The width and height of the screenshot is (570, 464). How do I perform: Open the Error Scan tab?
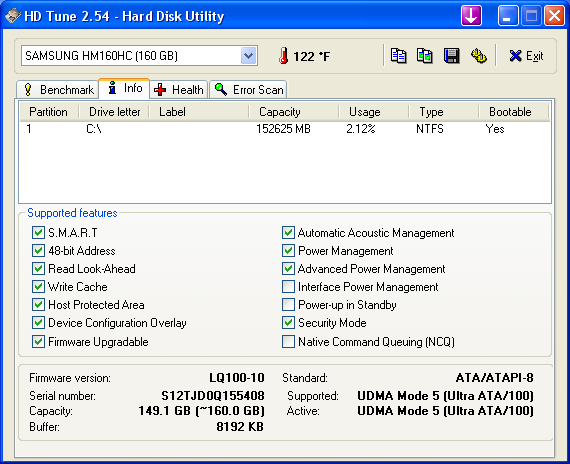[x=248, y=89]
